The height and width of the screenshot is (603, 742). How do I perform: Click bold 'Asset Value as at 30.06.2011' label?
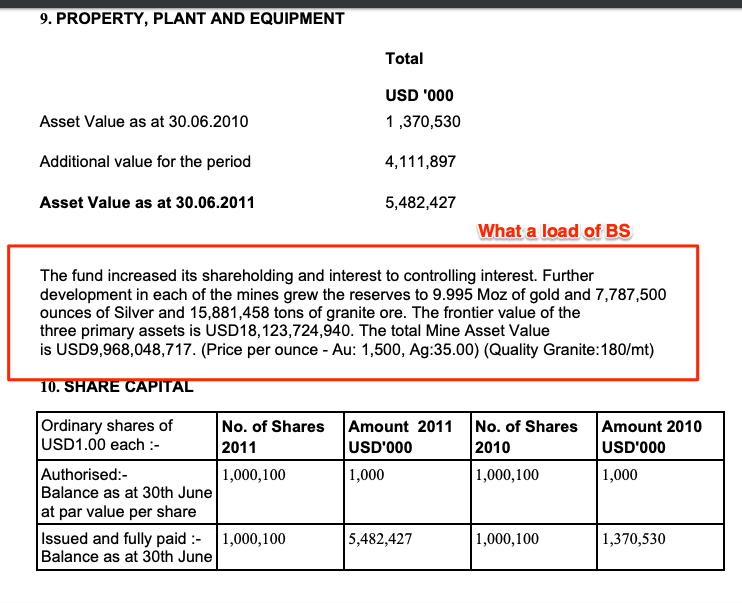pos(147,202)
